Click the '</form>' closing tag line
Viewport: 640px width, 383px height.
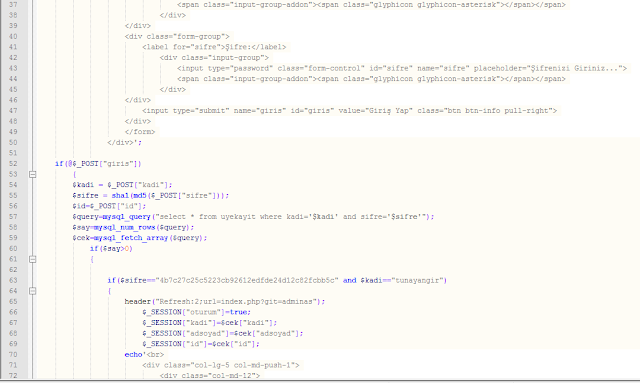point(140,132)
